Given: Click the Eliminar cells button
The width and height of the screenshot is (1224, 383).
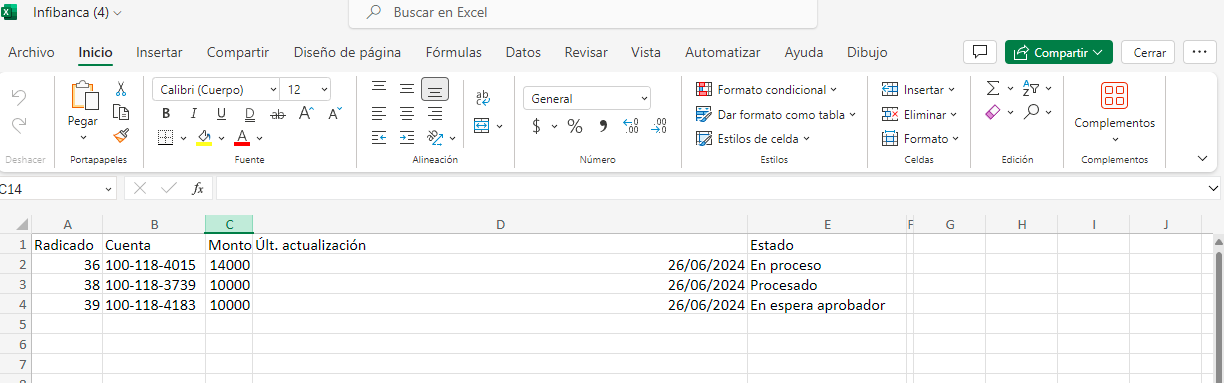Looking at the screenshot, I should tap(920, 114).
